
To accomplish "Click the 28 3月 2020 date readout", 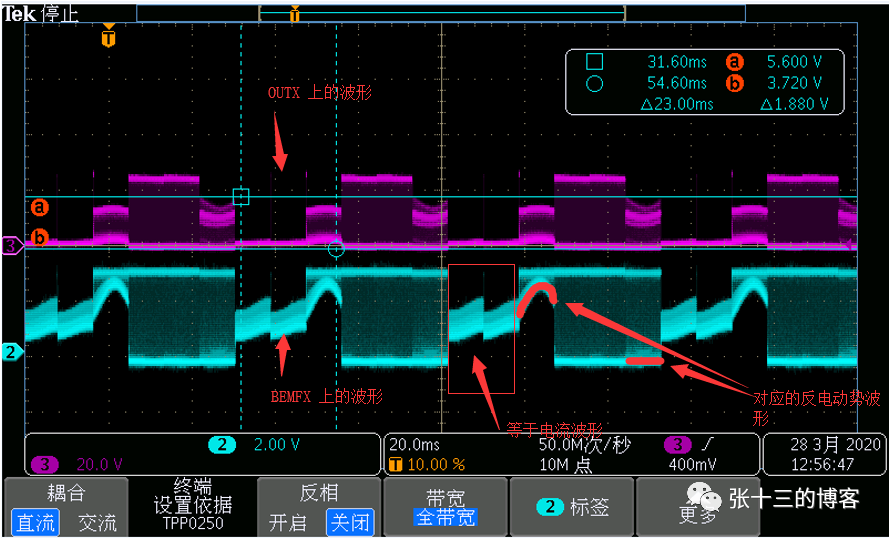I will click(835, 444).
